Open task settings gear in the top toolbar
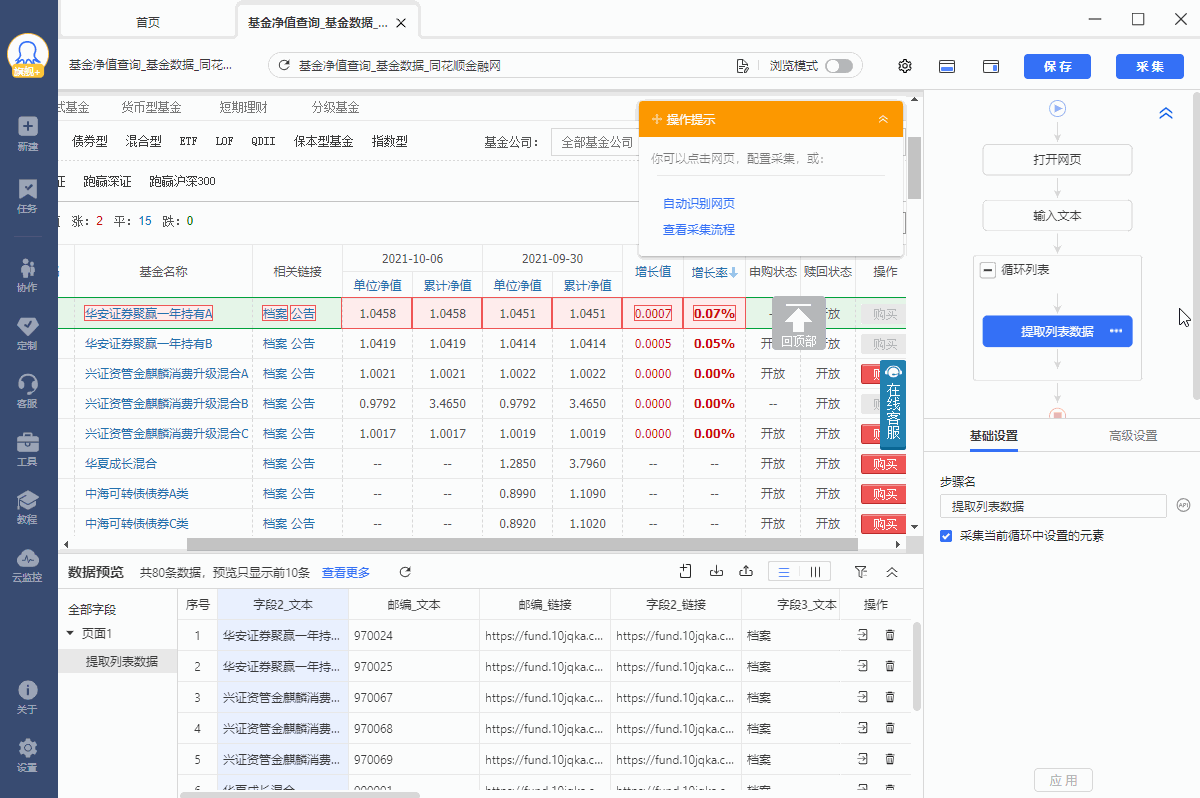This screenshot has height=798, width=1200. (x=905, y=66)
